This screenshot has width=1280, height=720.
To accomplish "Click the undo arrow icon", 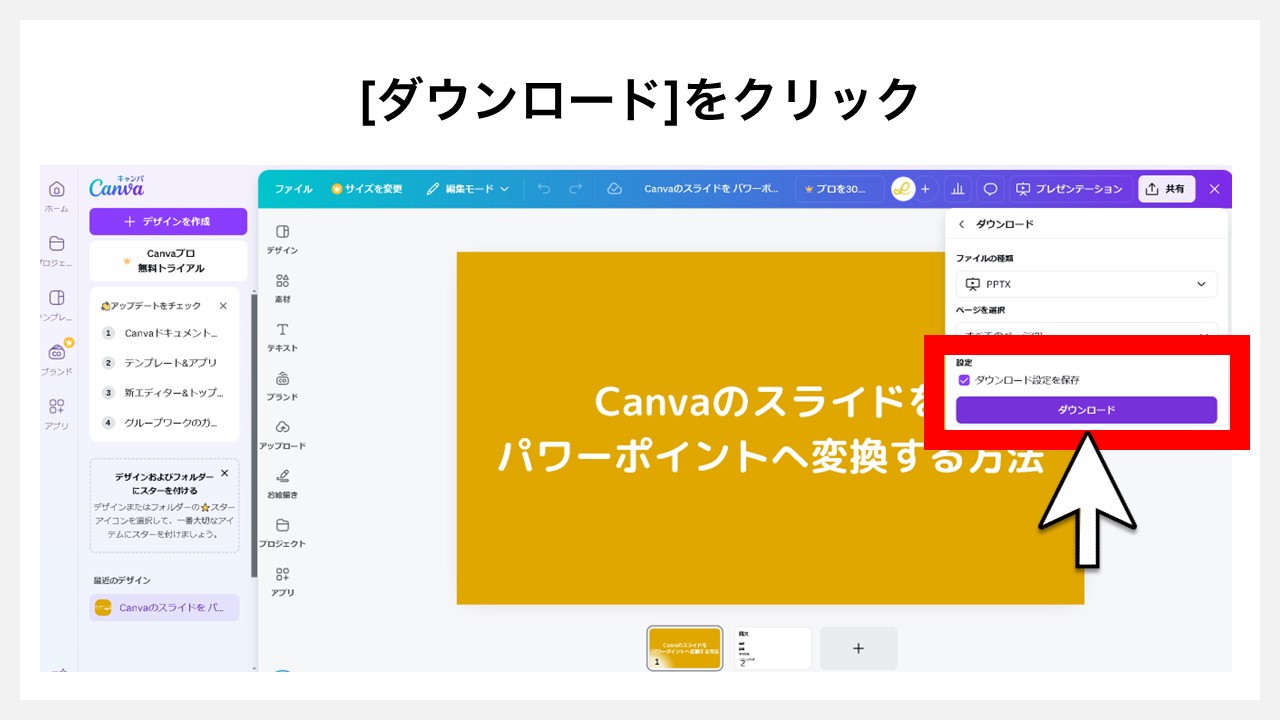I will click(x=545, y=189).
